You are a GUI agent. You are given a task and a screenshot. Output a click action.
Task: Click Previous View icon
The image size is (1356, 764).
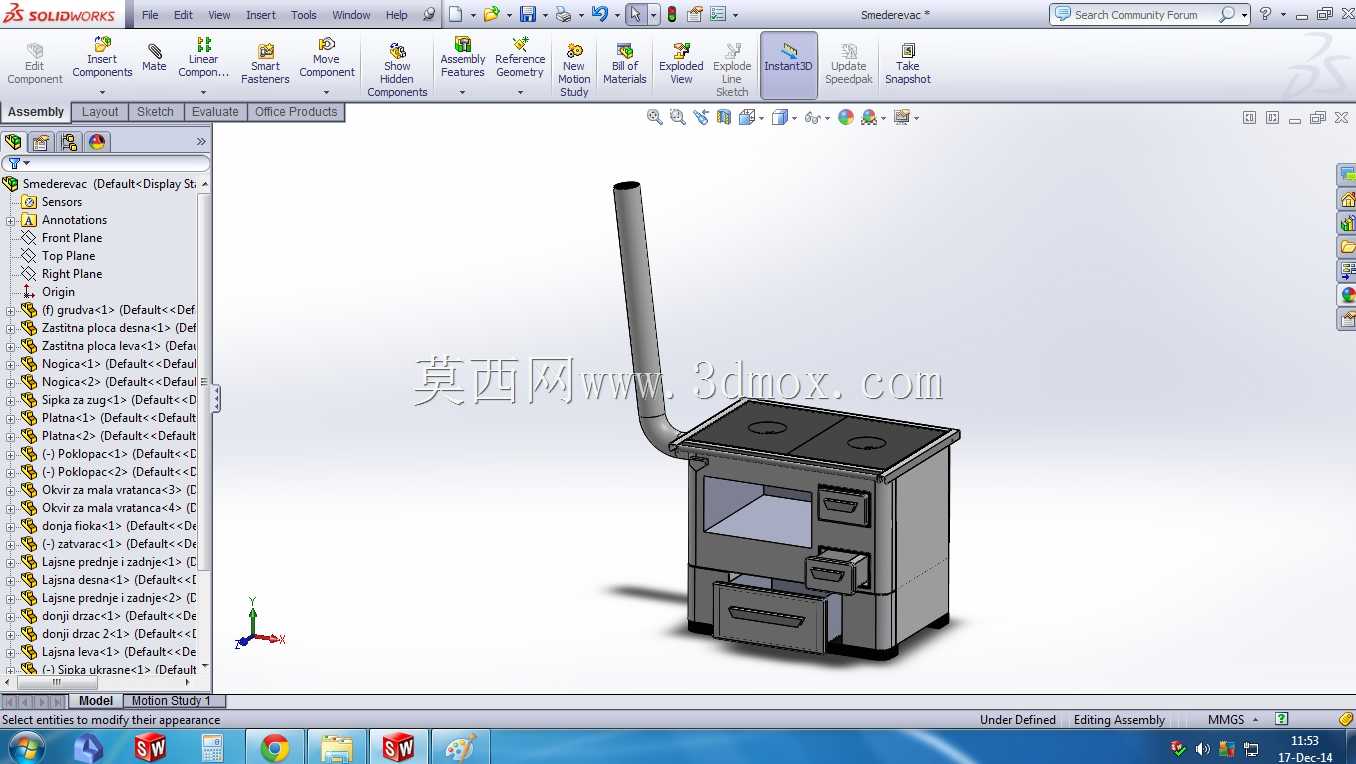point(700,117)
